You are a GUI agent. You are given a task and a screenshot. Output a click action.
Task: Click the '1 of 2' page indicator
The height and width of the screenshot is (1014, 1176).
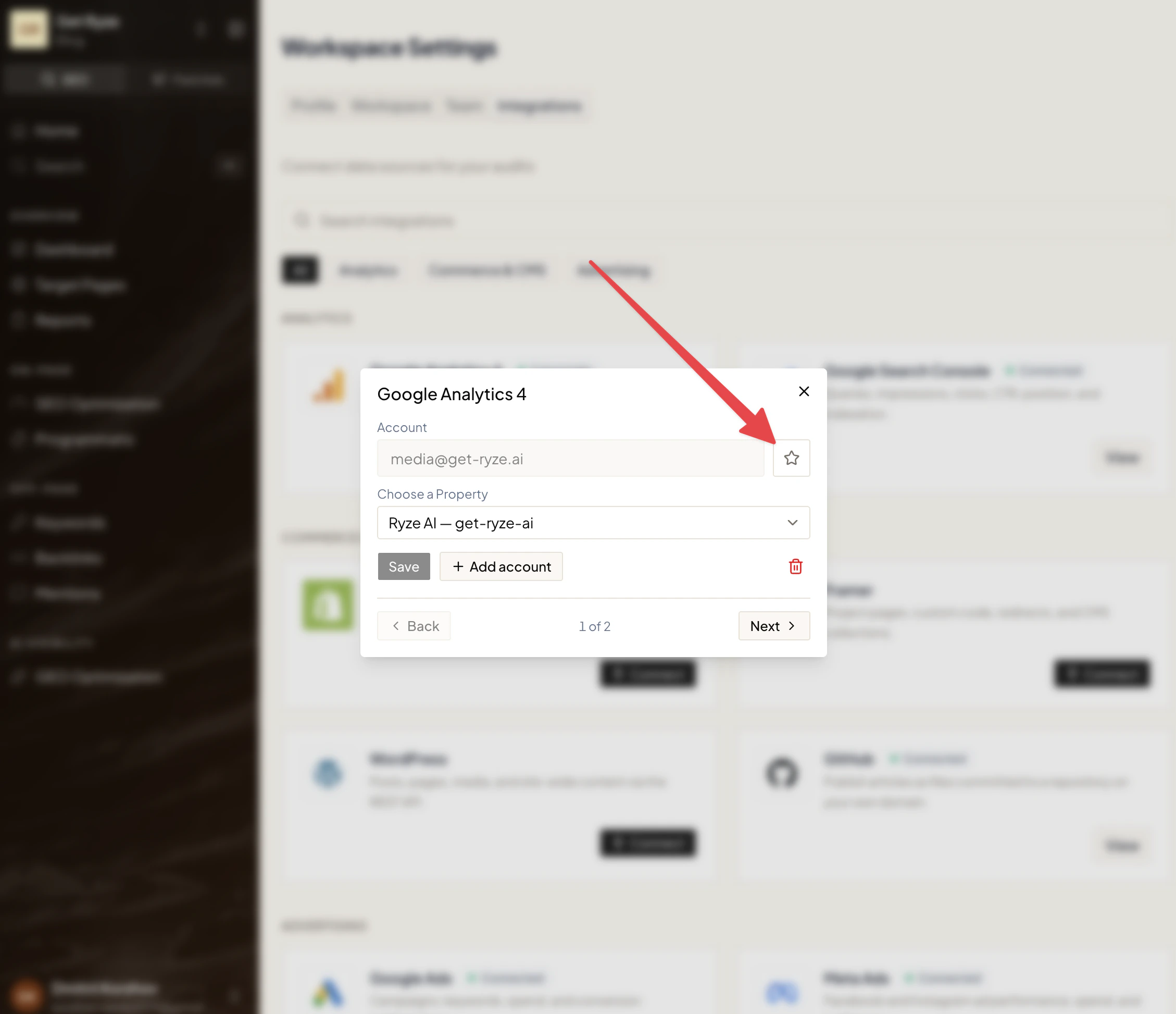click(594, 626)
